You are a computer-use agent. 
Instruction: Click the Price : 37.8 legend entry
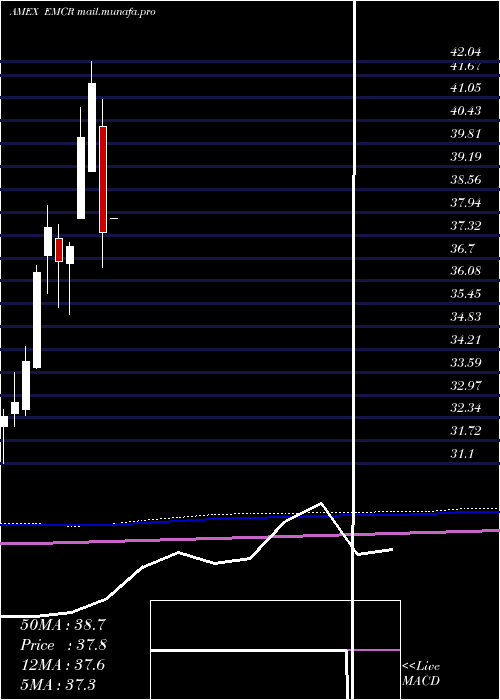pos(63,645)
